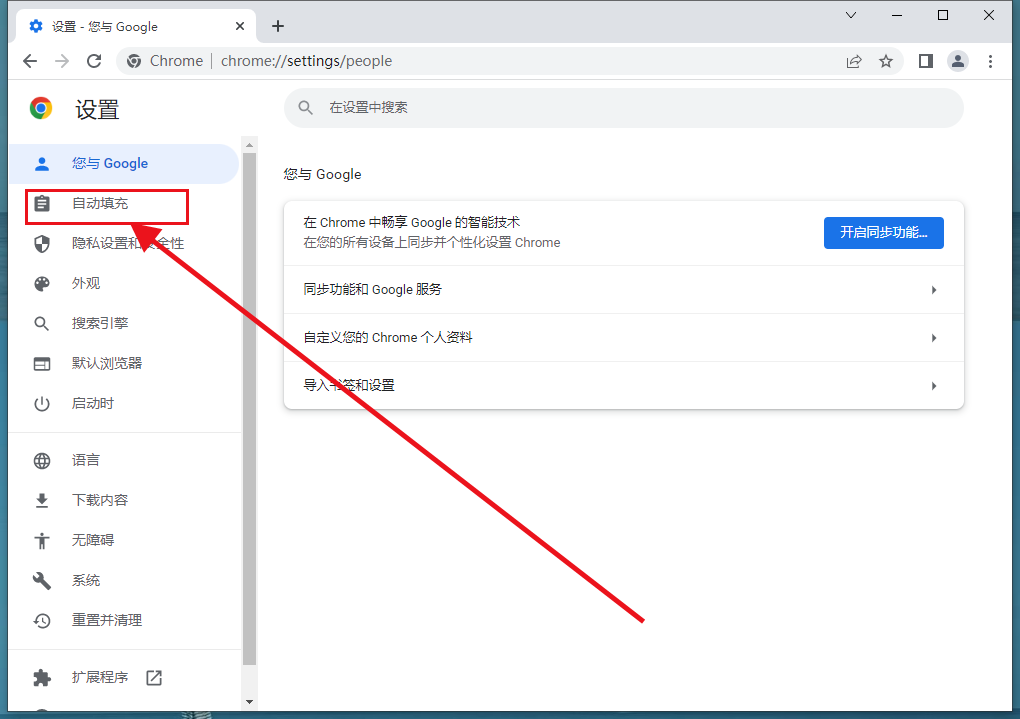Open the profile avatar menu

point(958,61)
